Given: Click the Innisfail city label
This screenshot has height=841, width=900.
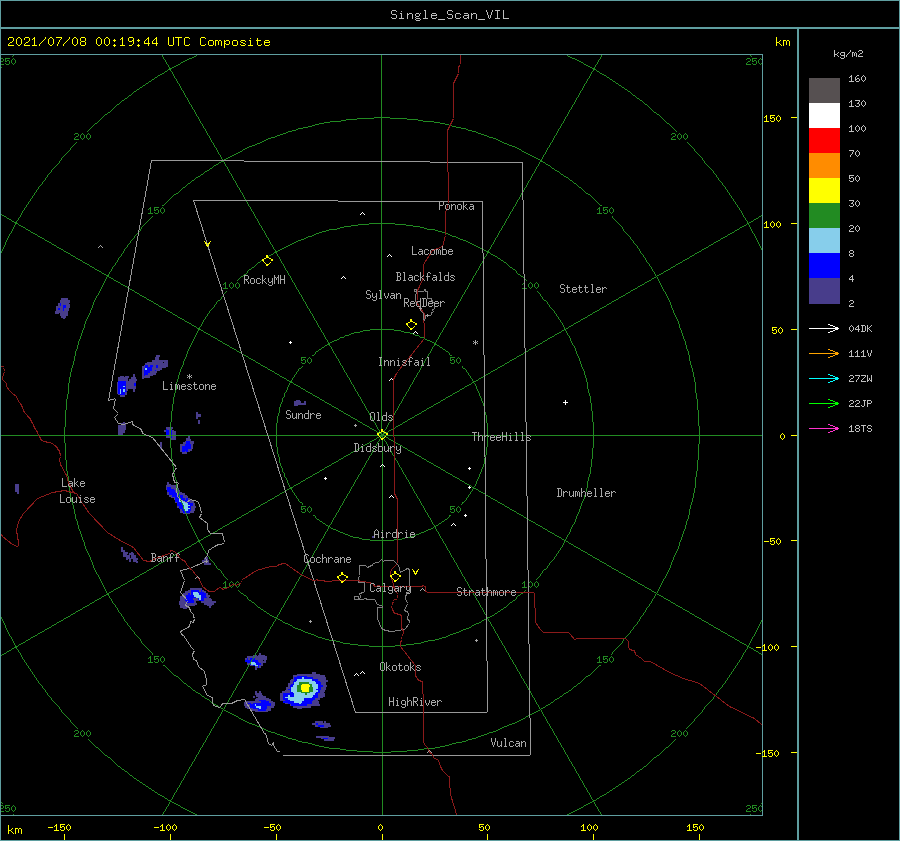Looking at the screenshot, I should point(404,362).
